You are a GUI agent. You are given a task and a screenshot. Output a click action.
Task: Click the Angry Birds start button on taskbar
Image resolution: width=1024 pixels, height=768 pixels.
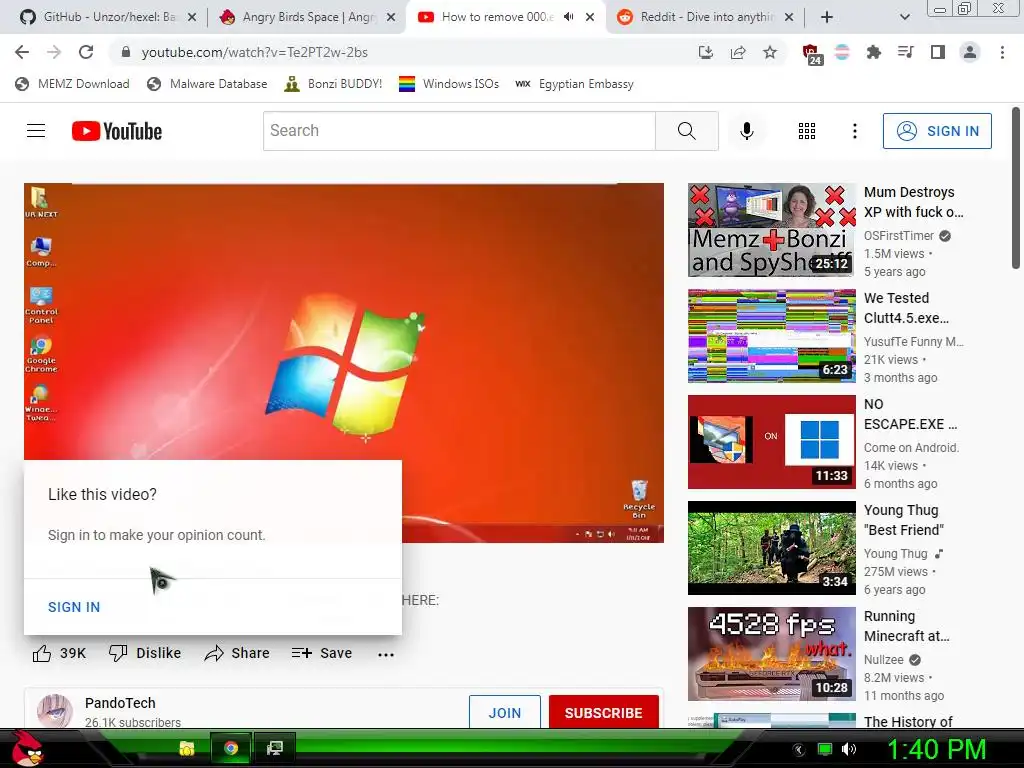[x=27, y=748]
